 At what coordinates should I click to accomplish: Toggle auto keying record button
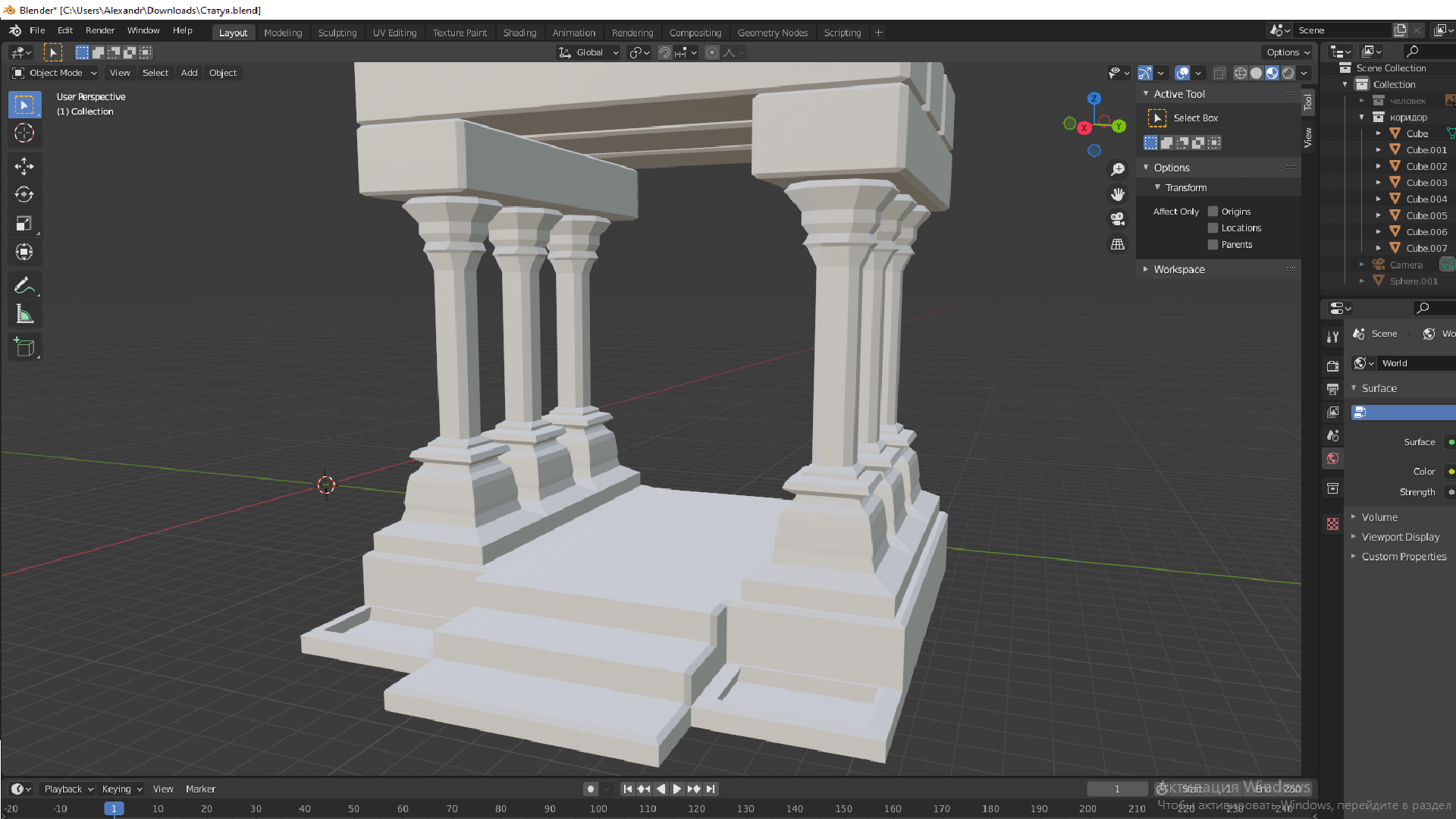(x=591, y=789)
